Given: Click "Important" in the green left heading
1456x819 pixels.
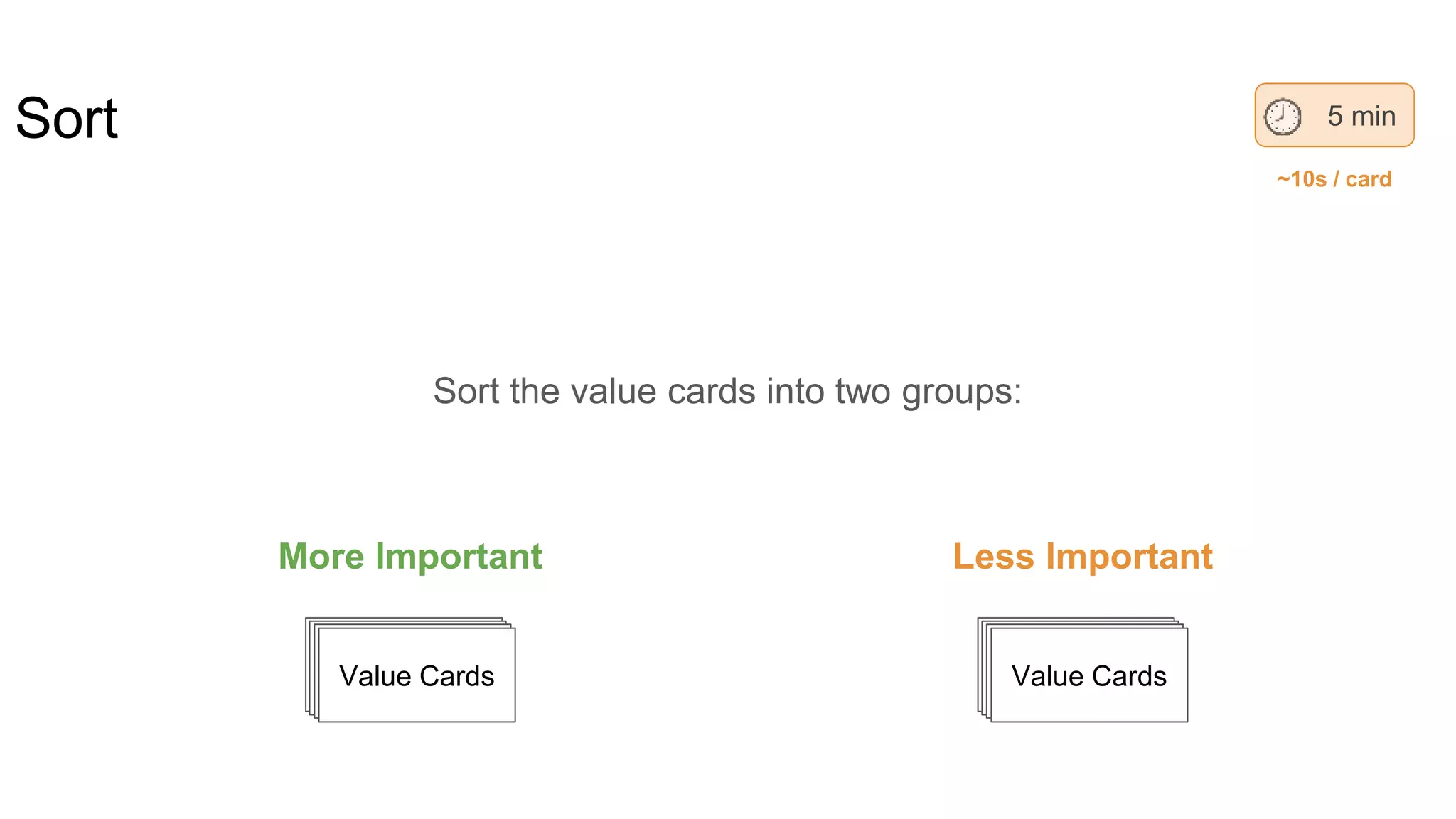Looking at the screenshot, I should (459, 557).
